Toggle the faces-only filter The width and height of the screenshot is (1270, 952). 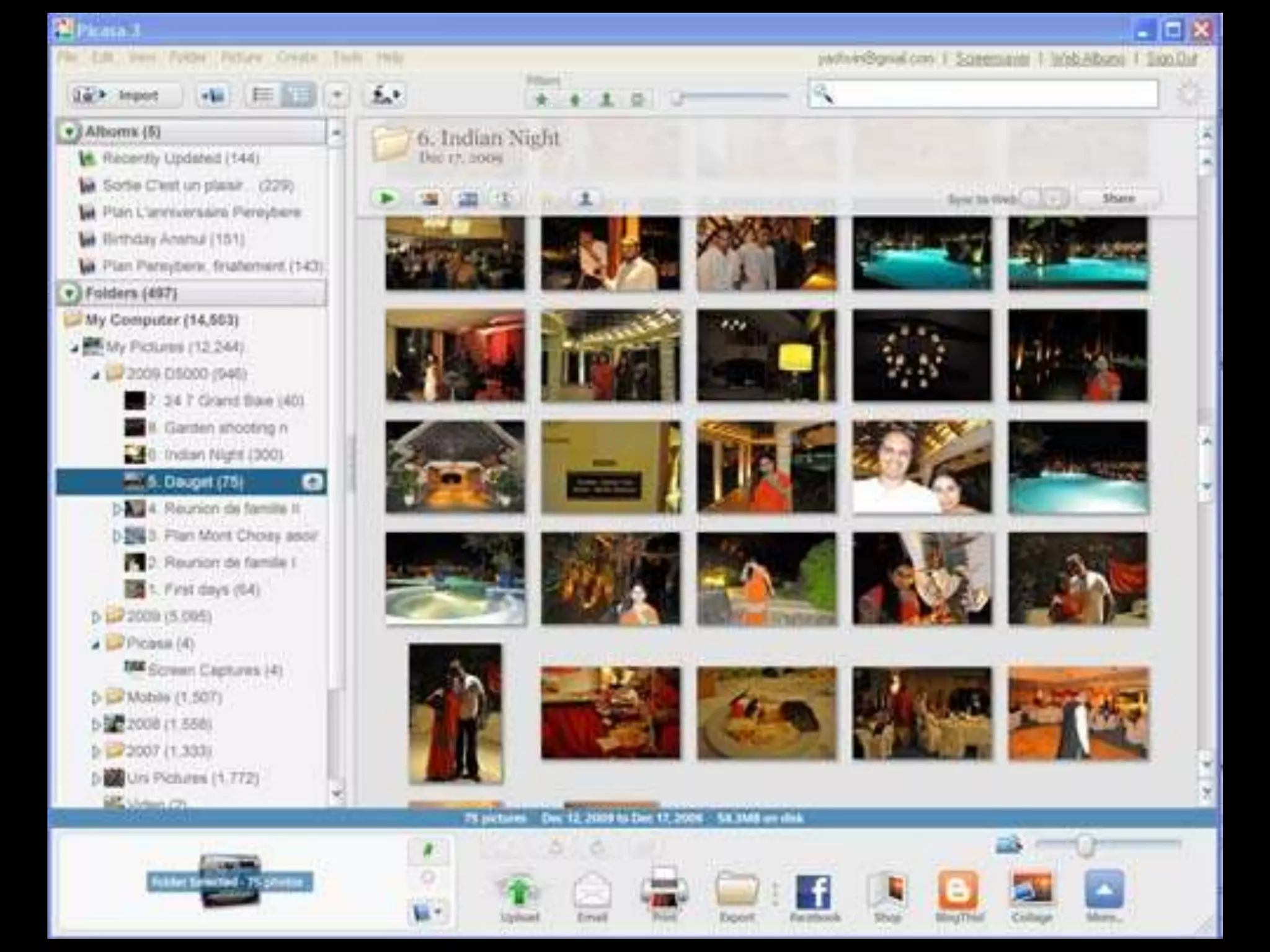(606, 99)
